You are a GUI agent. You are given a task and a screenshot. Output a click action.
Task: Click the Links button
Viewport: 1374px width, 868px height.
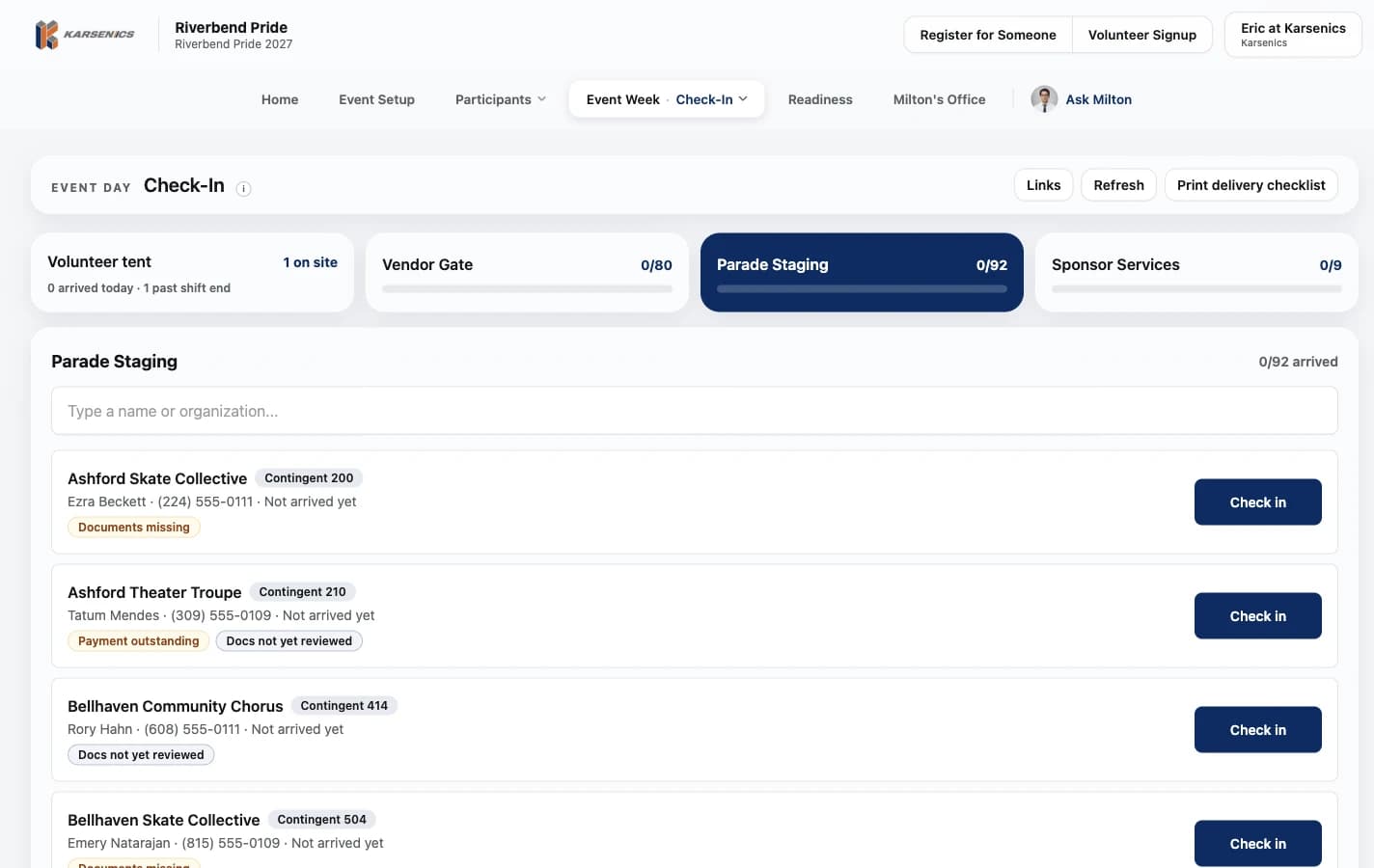click(x=1043, y=185)
